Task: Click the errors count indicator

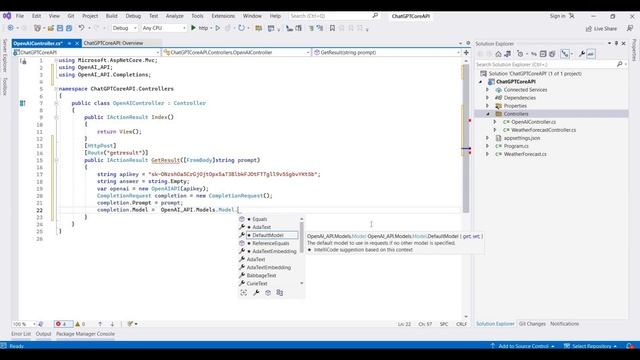Action: pyautogui.click(x=62, y=324)
